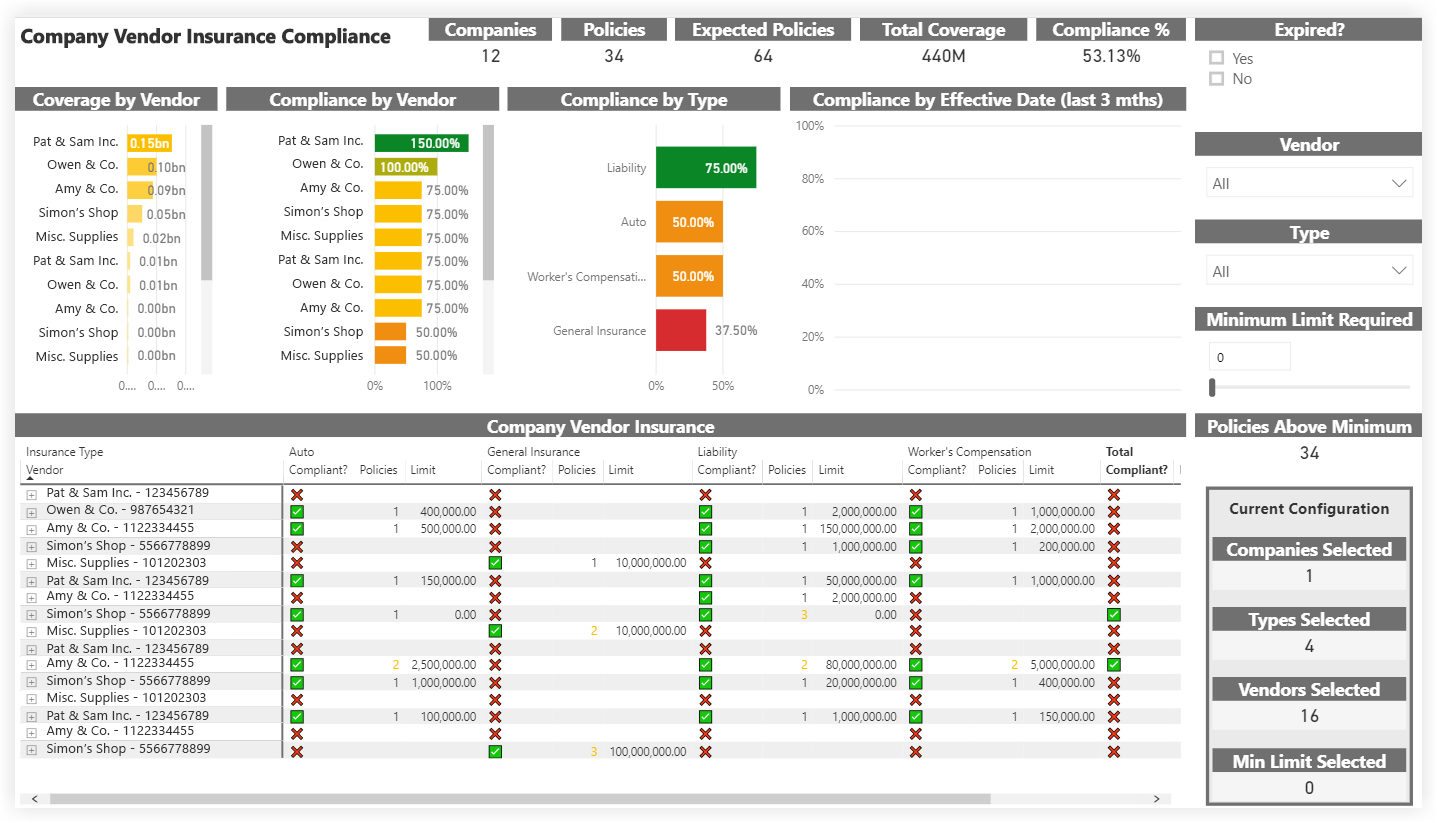
Task: Adjust the Minimum Limit Required slider handle
Action: pos(1212,387)
